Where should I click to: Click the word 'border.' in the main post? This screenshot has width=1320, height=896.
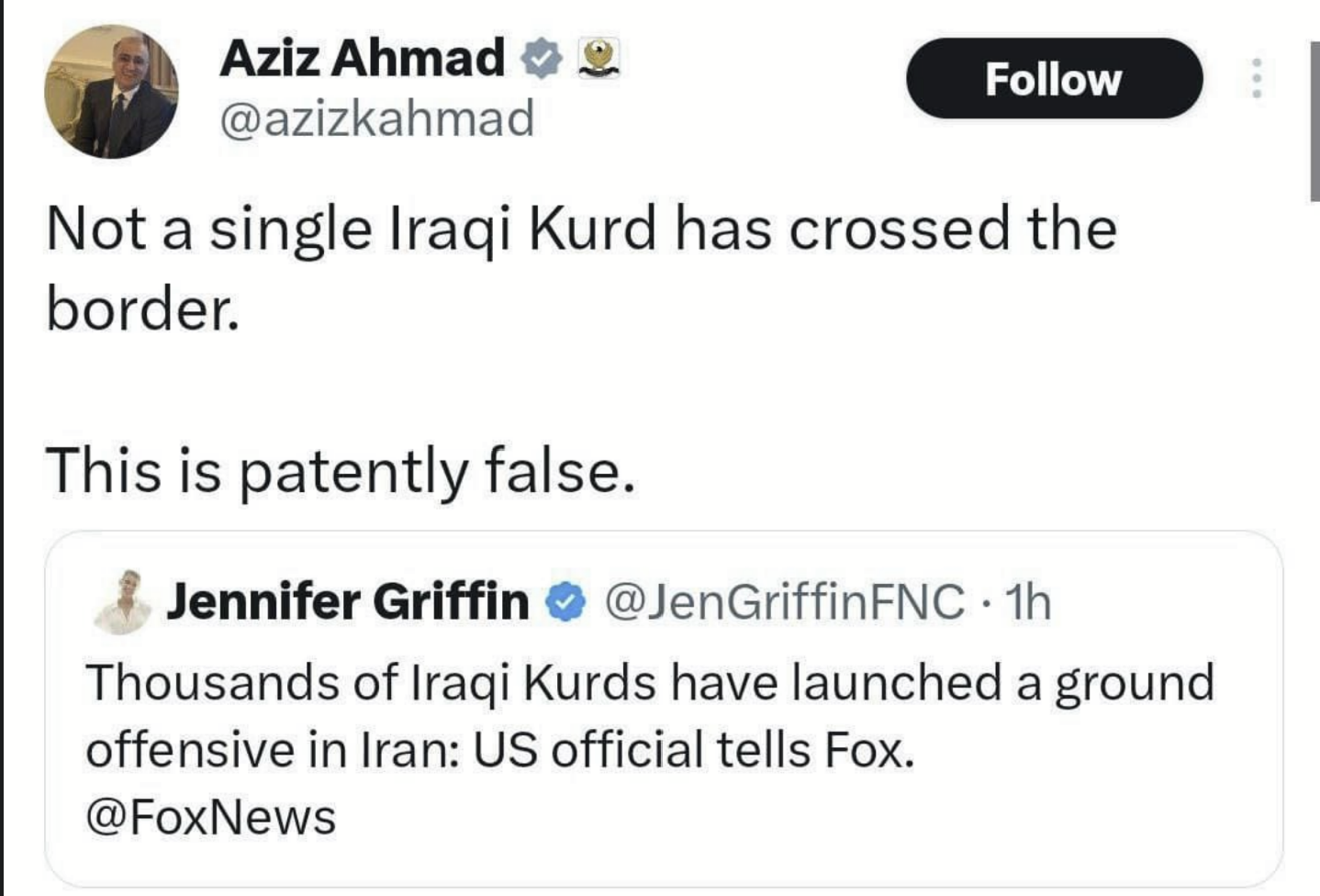pyautogui.click(x=143, y=309)
